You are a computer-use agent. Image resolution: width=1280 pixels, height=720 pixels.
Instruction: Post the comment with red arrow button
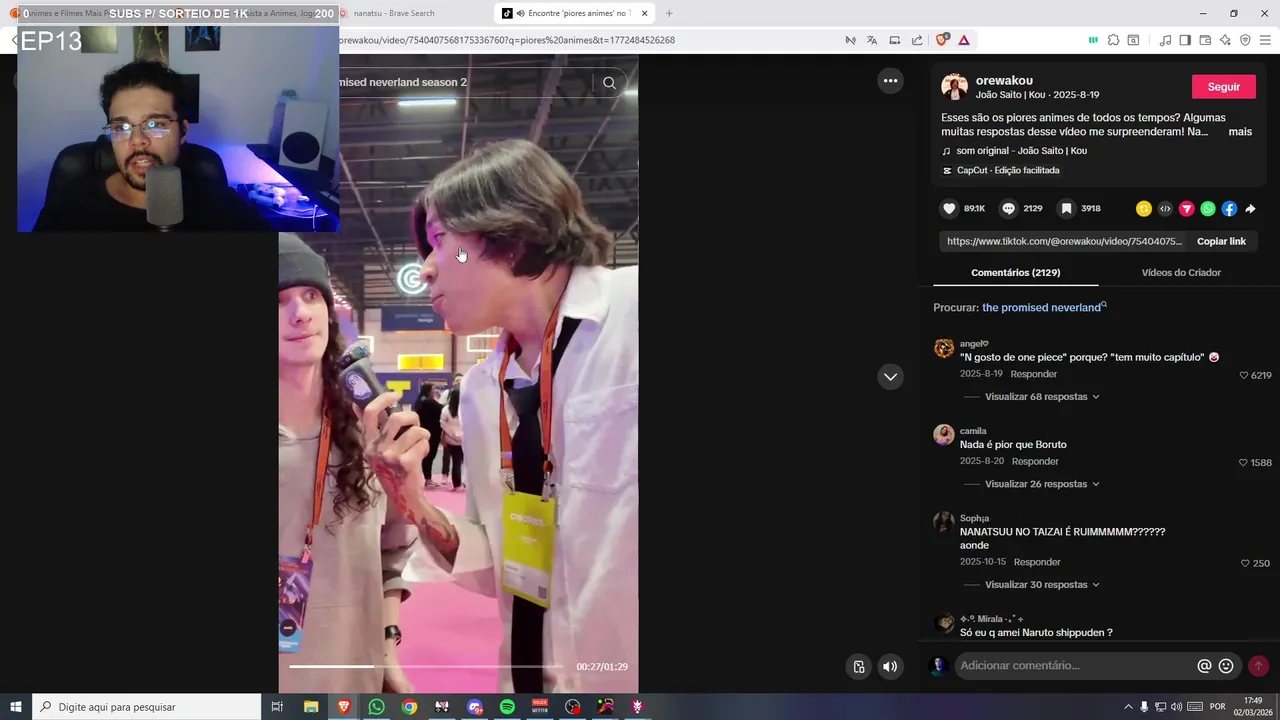pyautogui.click(x=1258, y=666)
